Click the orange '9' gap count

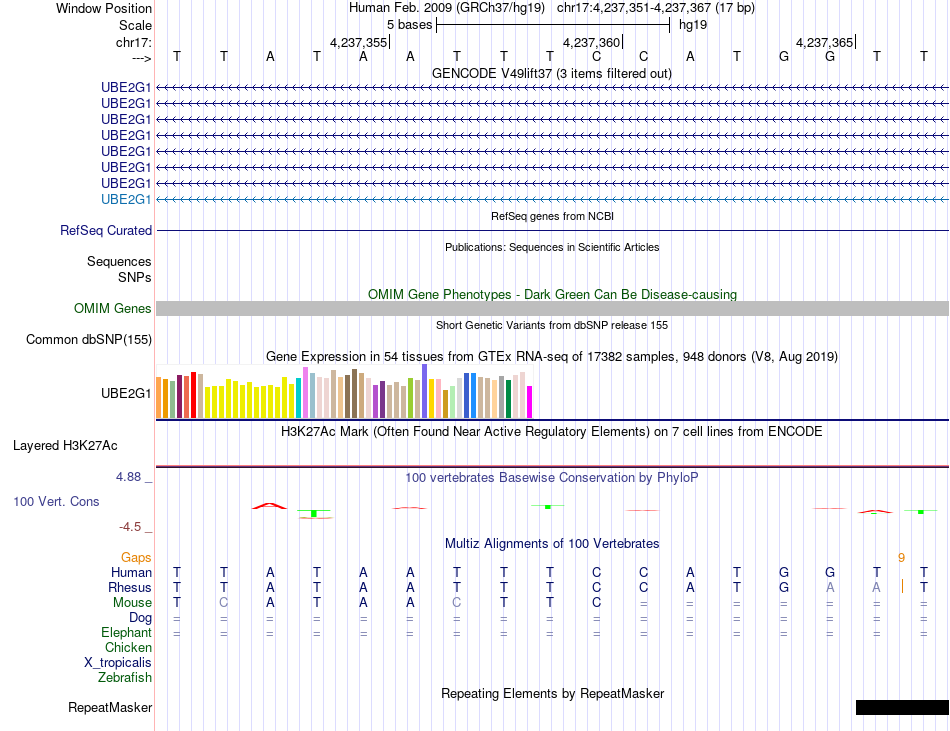(902, 558)
